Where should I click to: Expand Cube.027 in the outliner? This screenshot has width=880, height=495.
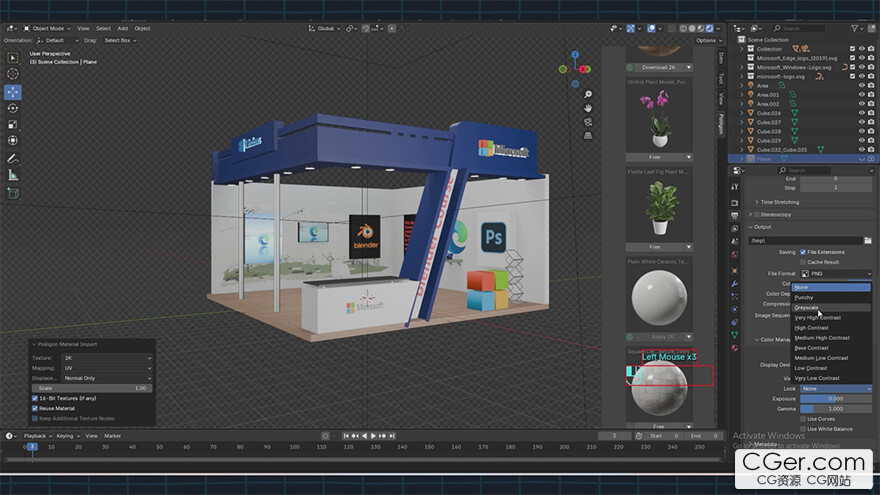[742, 122]
